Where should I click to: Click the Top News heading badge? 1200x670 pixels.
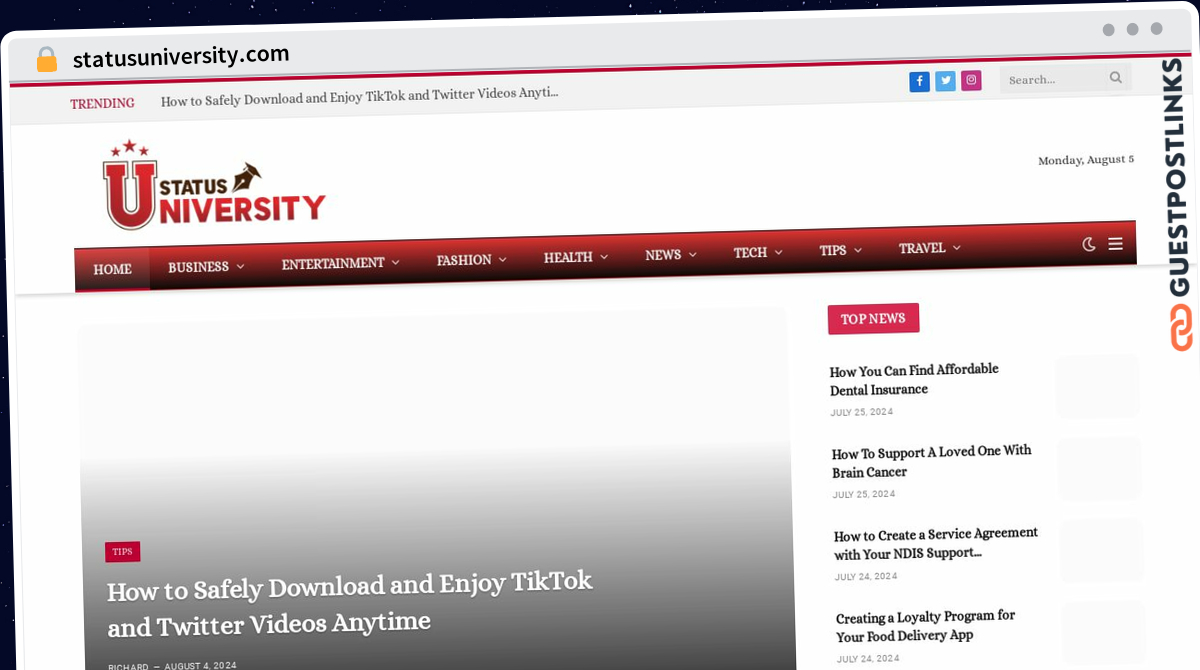pos(873,319)
